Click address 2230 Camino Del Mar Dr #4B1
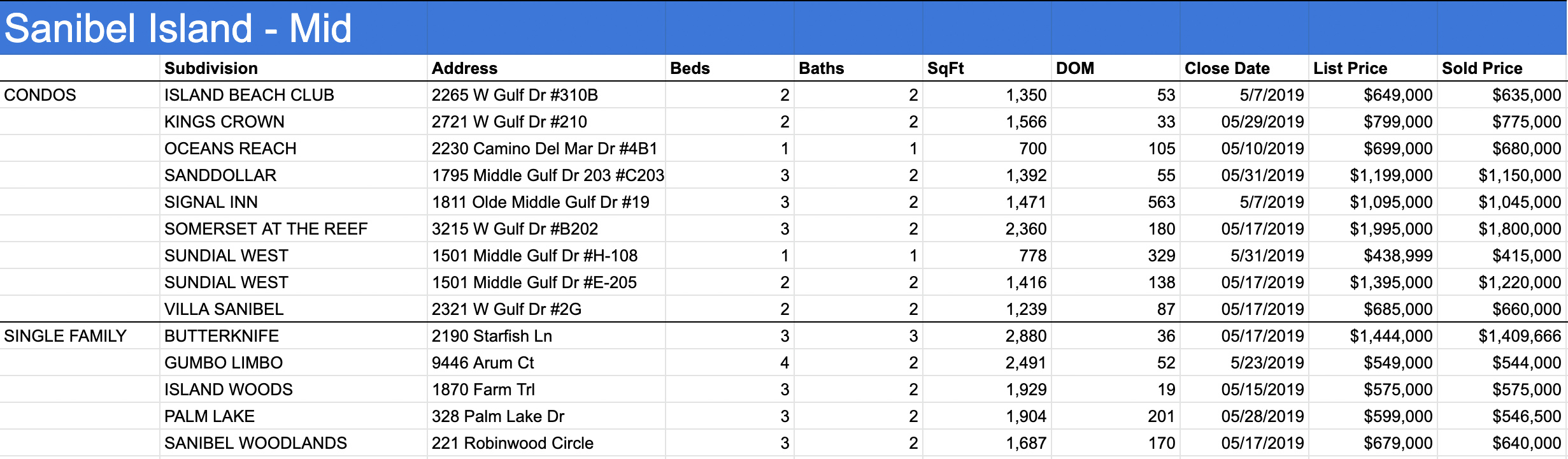Image resolution: width=1568 pixels, height=459 pixels. coord(546,149)
